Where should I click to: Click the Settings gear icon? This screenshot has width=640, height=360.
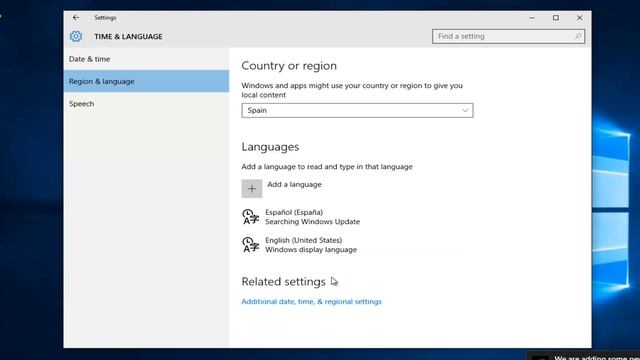[76, 36]
